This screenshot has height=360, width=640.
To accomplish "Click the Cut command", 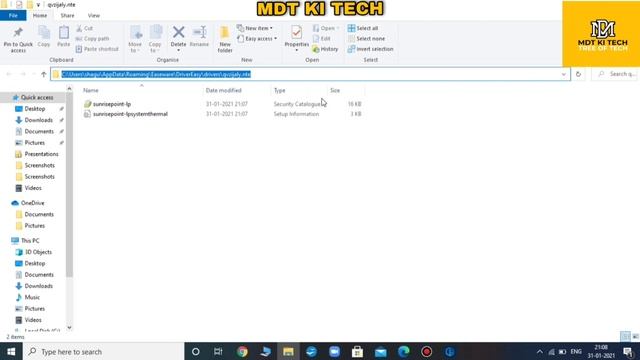I will pyautogui.click(x=84, y=28).
